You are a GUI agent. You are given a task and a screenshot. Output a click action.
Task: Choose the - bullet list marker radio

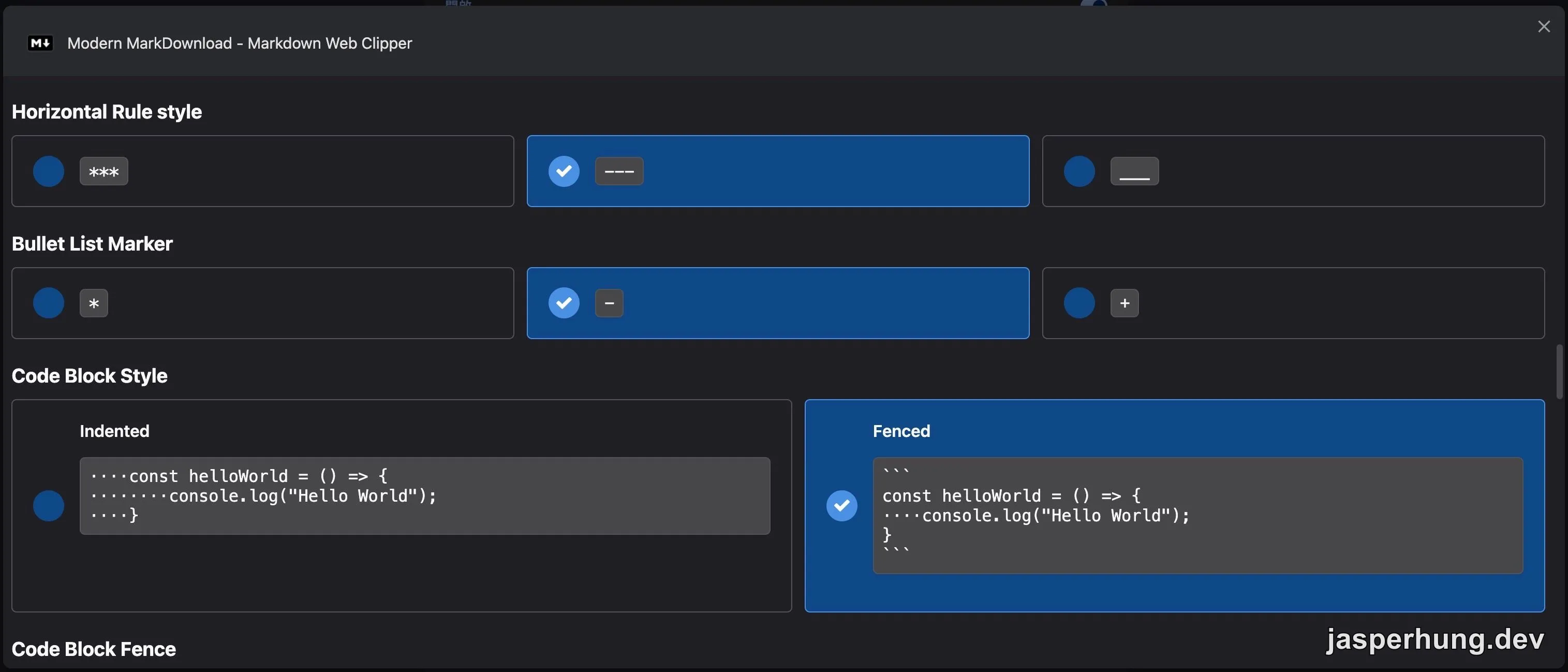564,303
